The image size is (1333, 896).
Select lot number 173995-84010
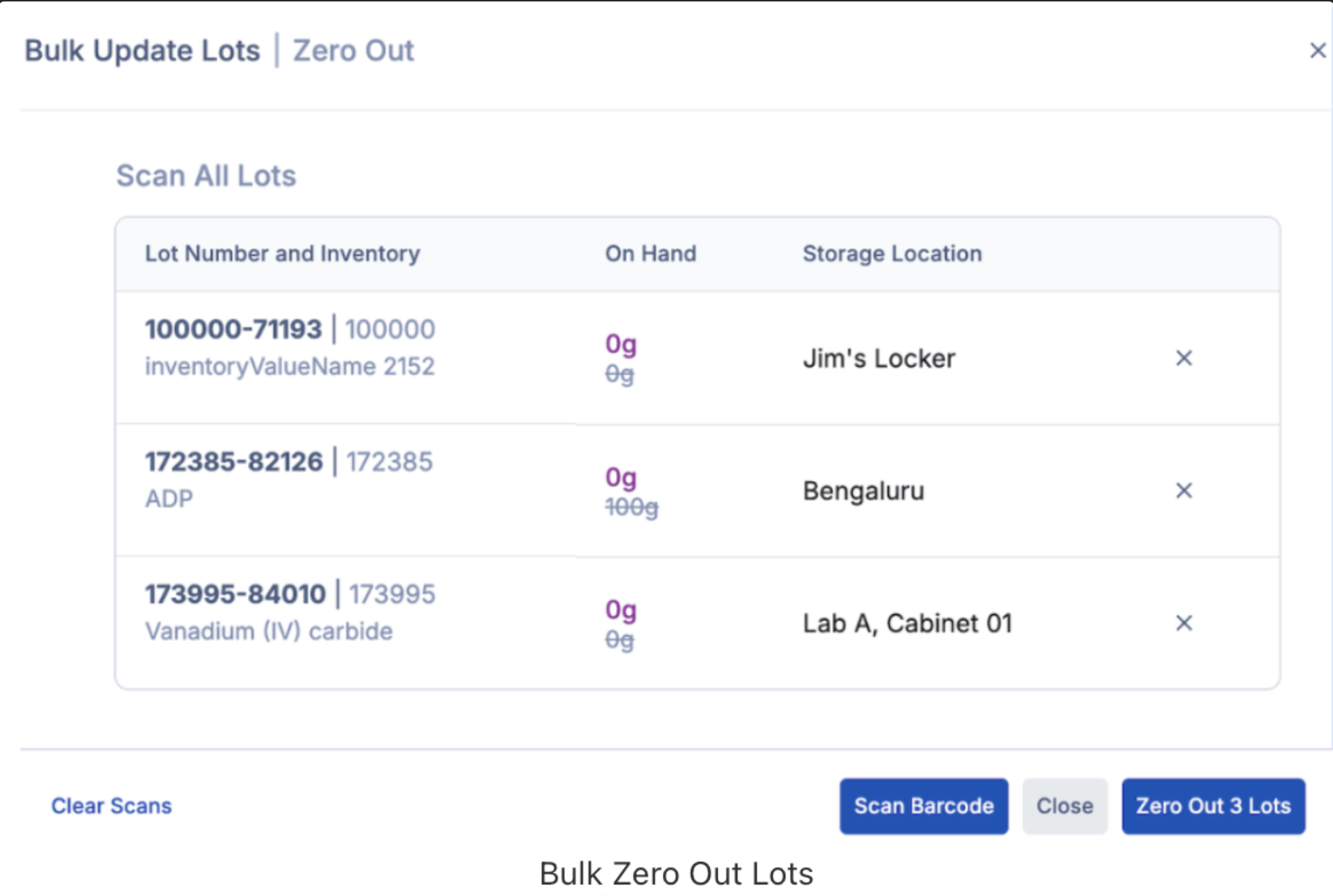[235, 595]
